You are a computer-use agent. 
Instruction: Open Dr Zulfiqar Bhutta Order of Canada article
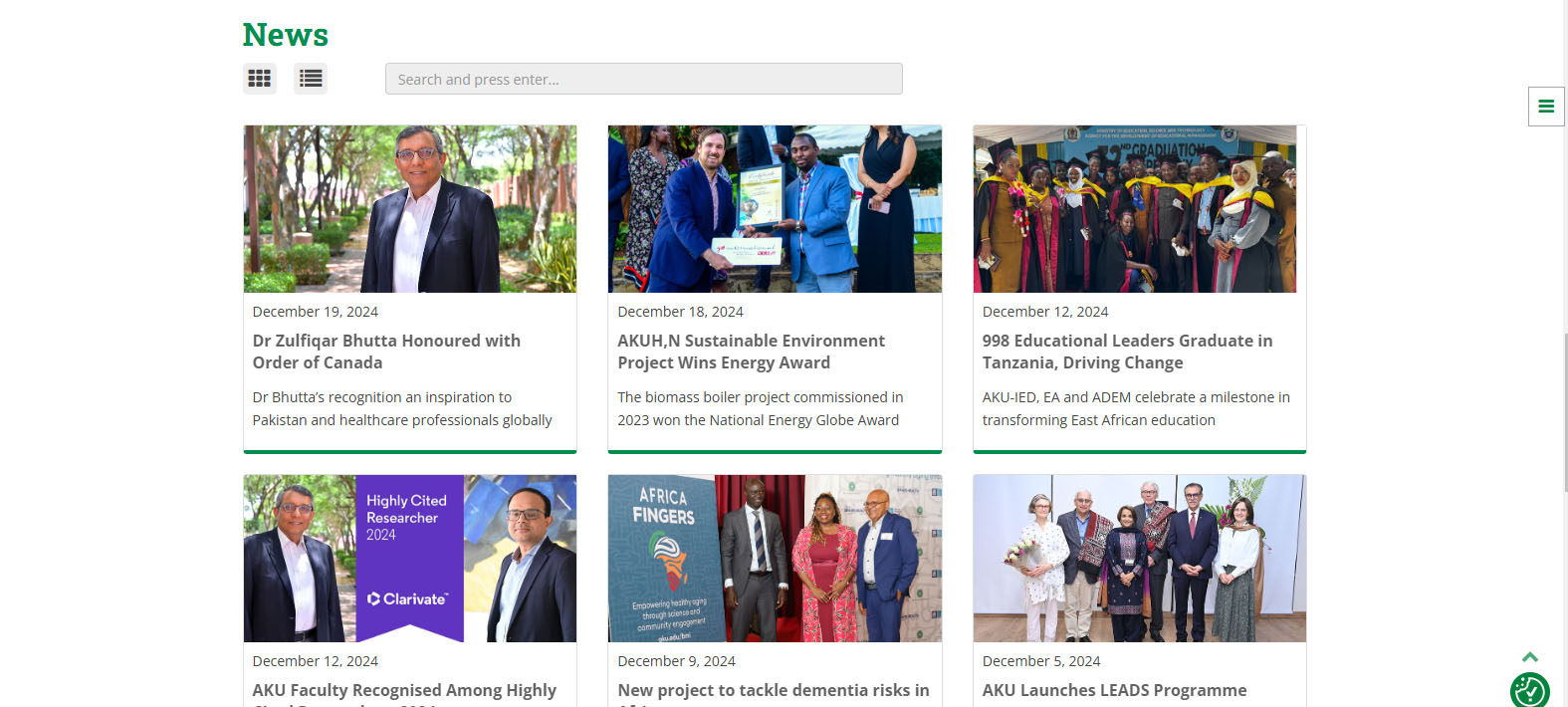pyautogui.click(x=386, y=352)
